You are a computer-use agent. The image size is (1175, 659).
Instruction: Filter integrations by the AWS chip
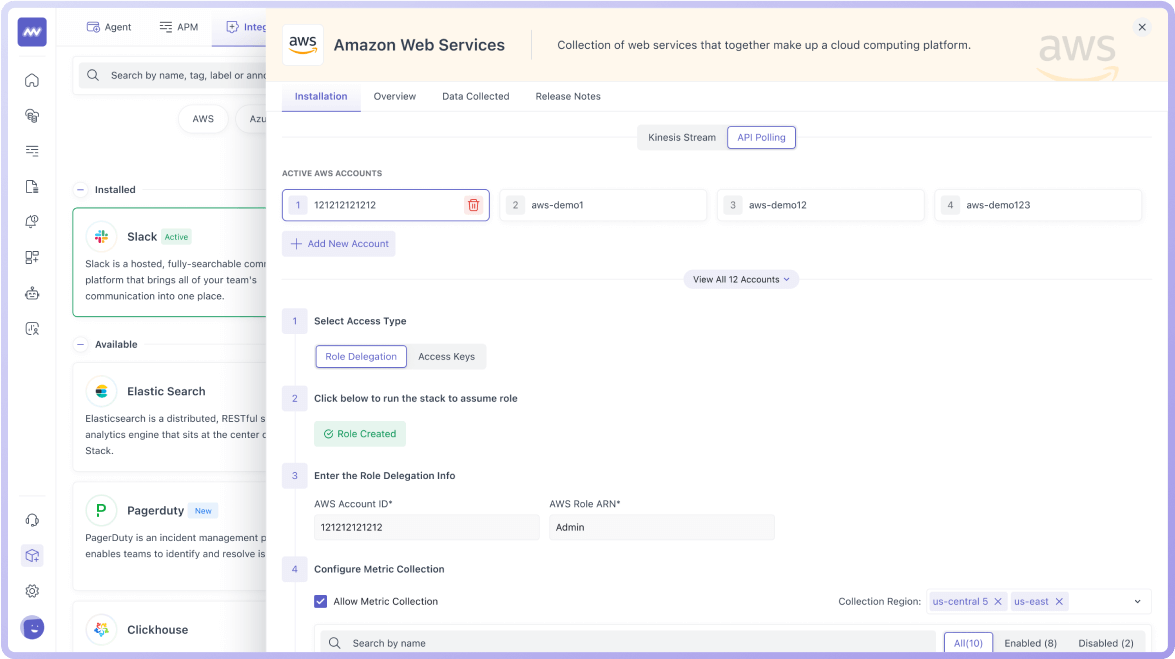(203, 118)
